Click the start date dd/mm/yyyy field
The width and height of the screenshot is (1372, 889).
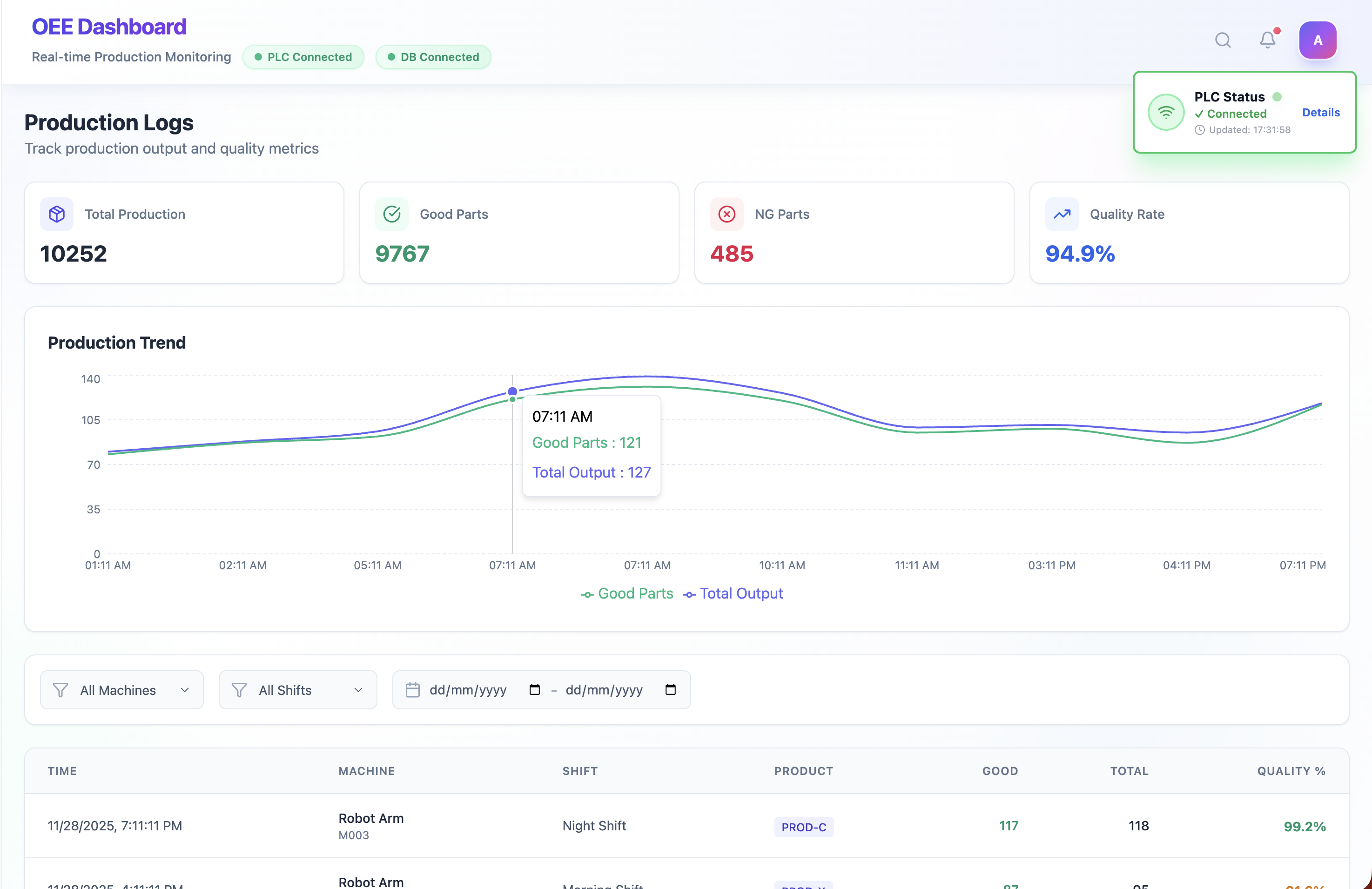coord(468,689)
